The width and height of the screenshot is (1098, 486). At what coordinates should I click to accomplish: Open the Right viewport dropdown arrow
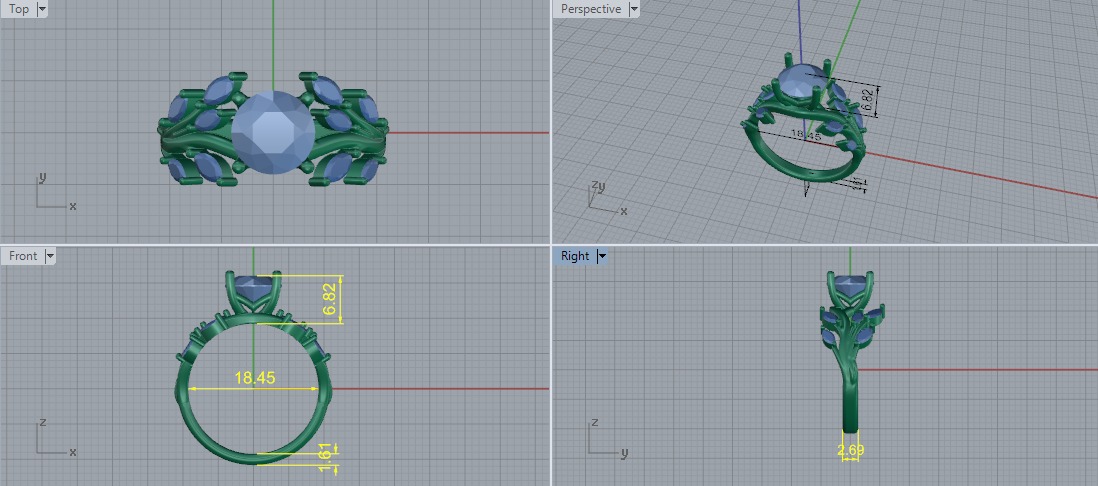602,256
